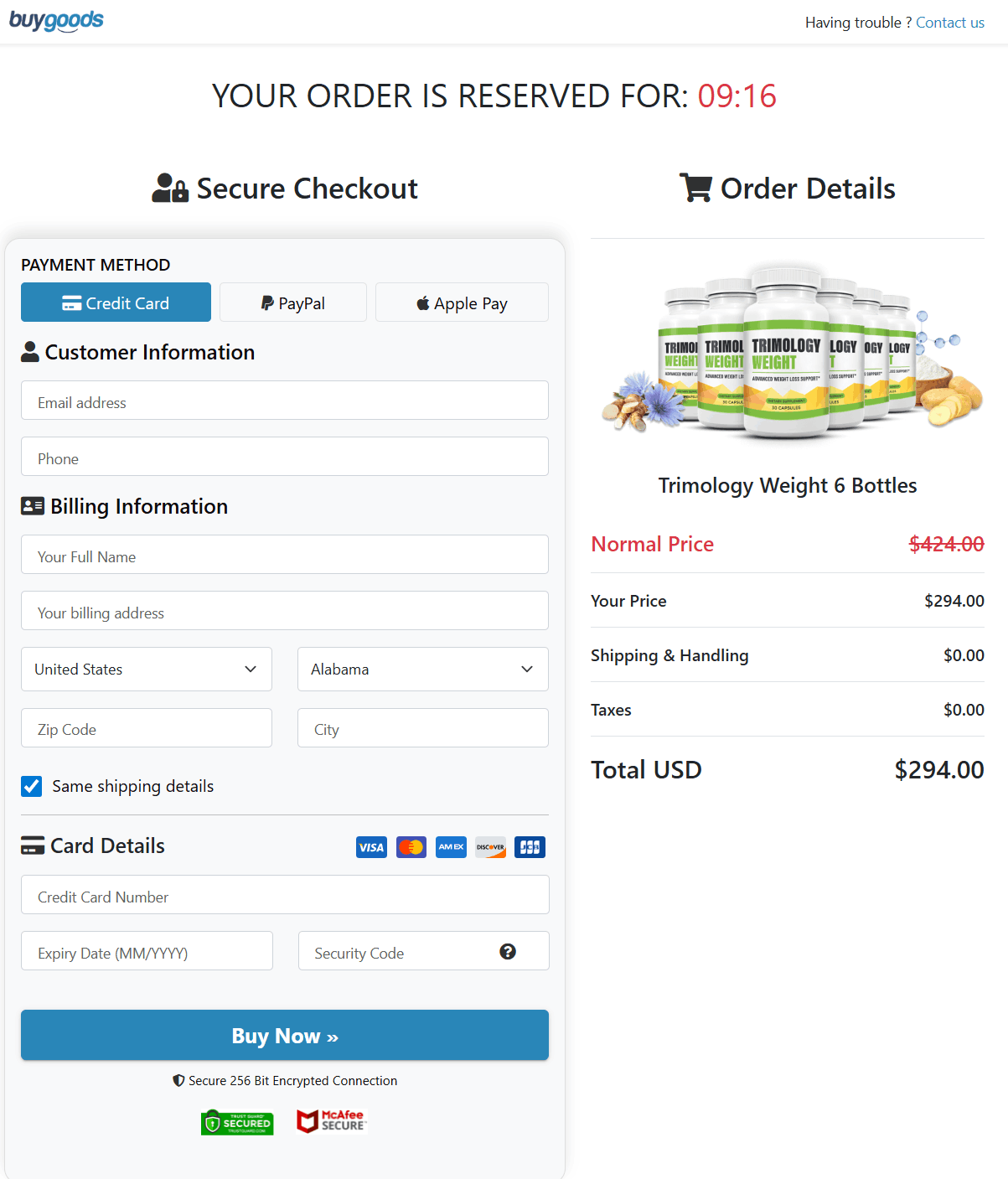The image size is (1008, 1179).
Task: Expand the state selector showing Alabama
Action: [422, 669]
